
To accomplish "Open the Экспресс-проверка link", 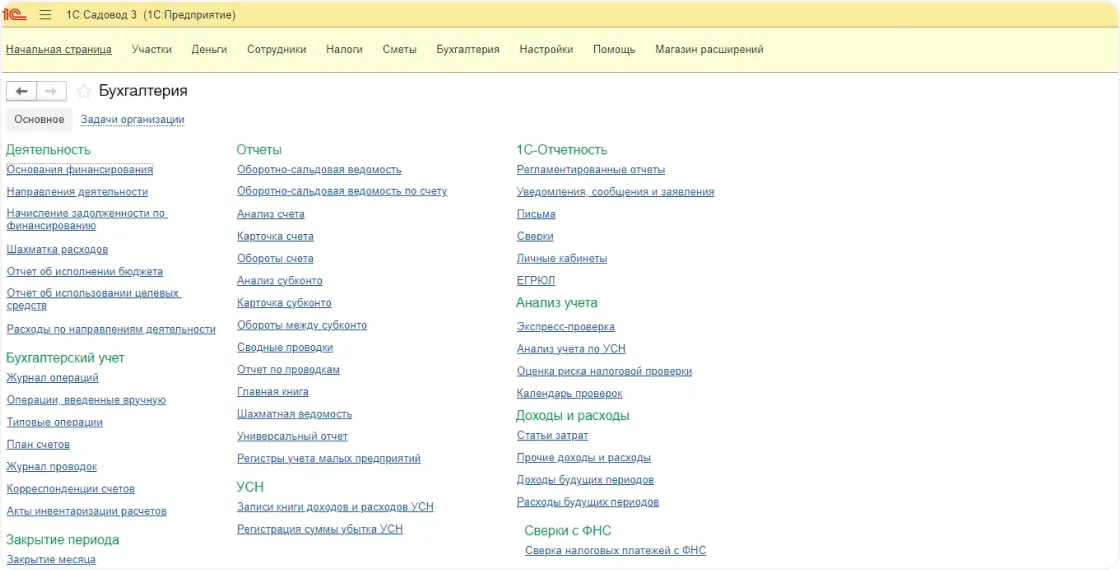I will tap(566, 327).
